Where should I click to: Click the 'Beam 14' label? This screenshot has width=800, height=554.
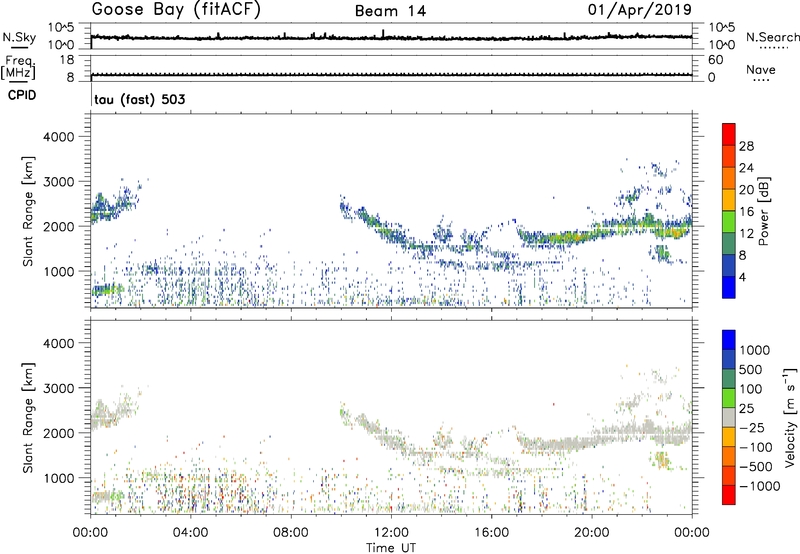pyautogui.click(x=390, y=11)
